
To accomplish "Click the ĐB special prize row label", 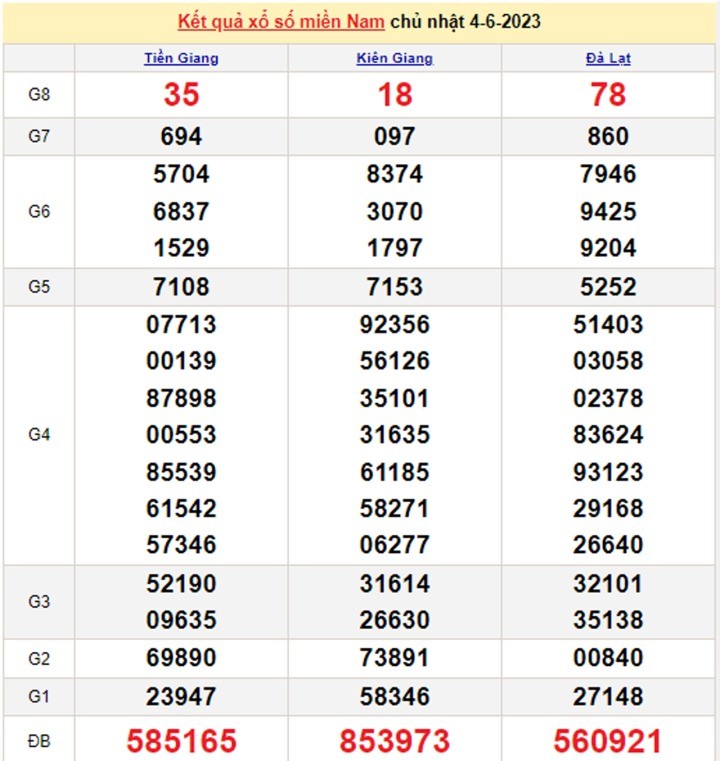I will (39, 740).
